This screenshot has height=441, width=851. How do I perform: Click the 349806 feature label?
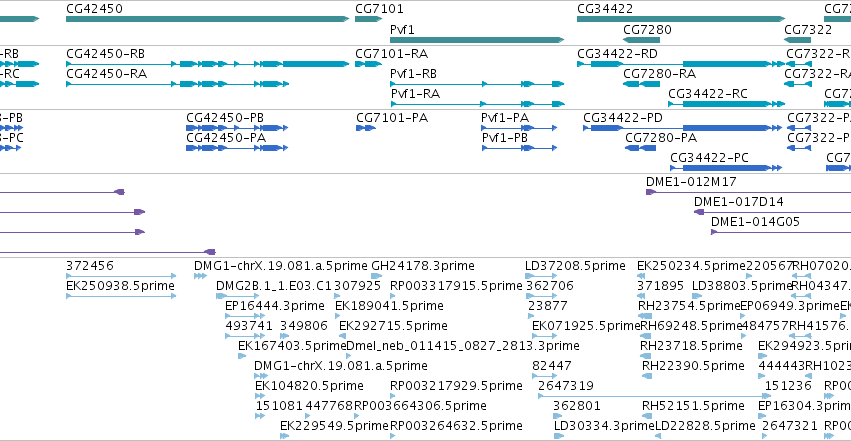pos(304,326)
